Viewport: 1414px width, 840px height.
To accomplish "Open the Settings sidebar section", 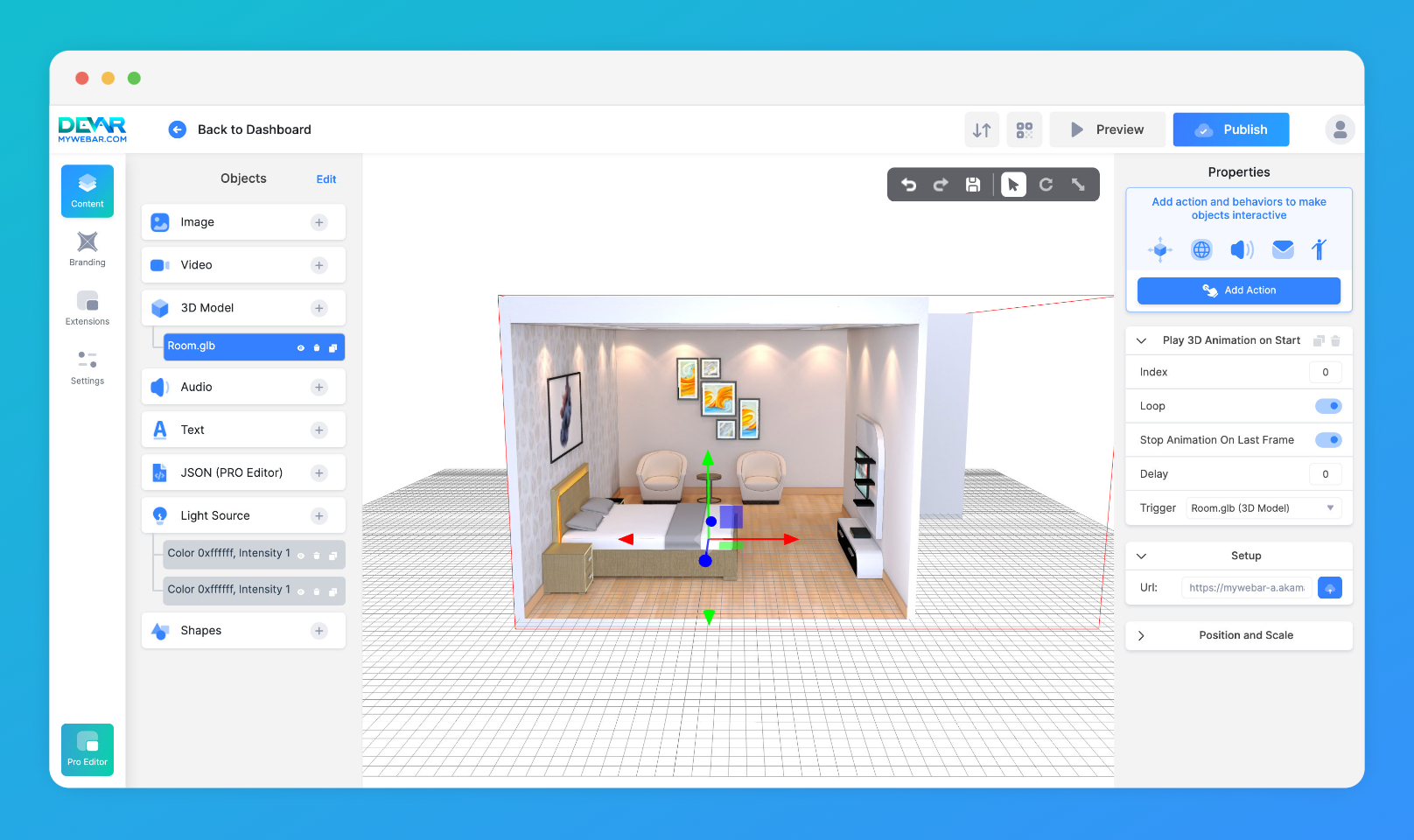I will (87, 365).
